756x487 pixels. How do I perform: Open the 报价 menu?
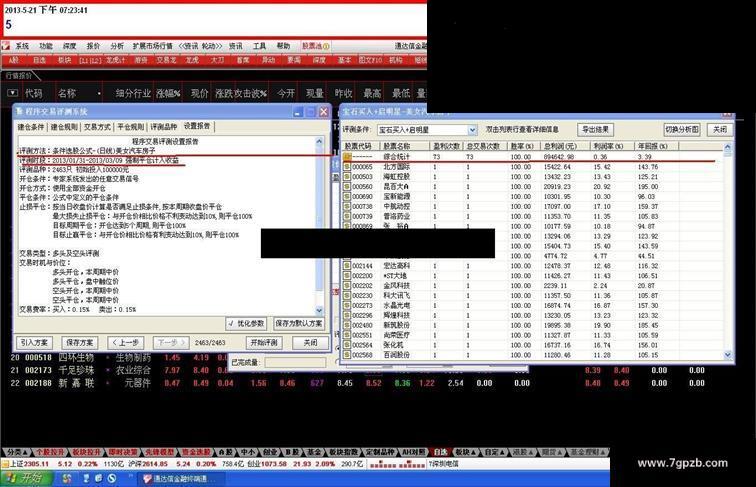(x=93, y=46)
